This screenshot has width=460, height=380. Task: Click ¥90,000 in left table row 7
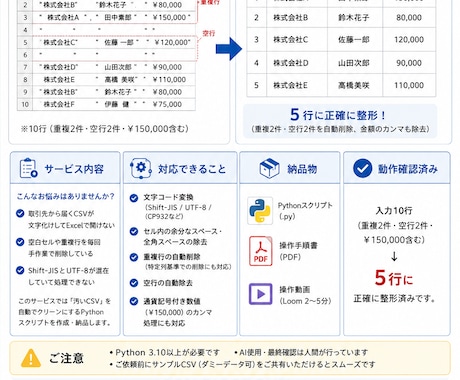pos(167,67)
